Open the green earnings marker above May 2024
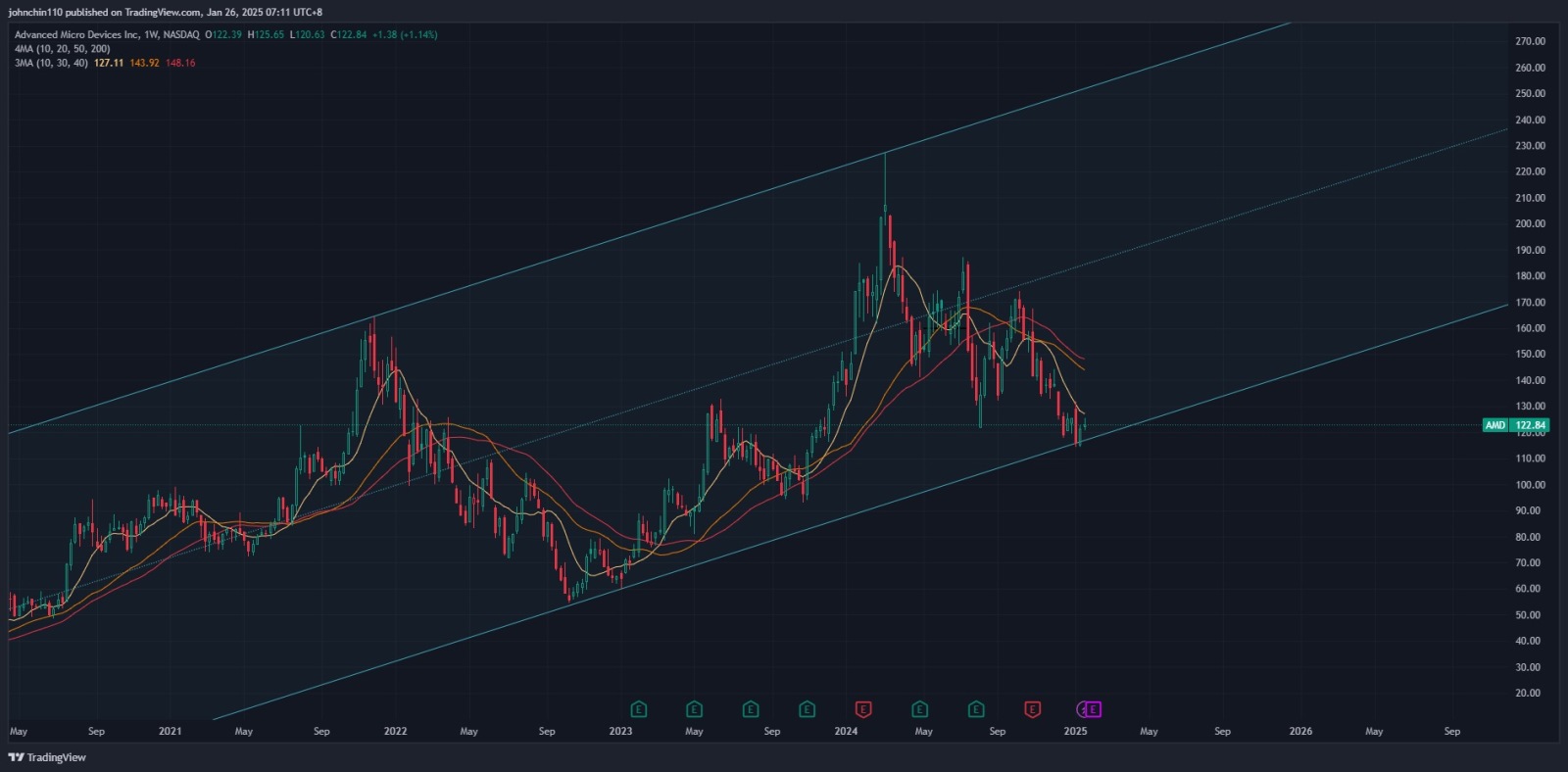This screenshot has height=772, width=1568. pyautogui.click(x=919, y=708)
